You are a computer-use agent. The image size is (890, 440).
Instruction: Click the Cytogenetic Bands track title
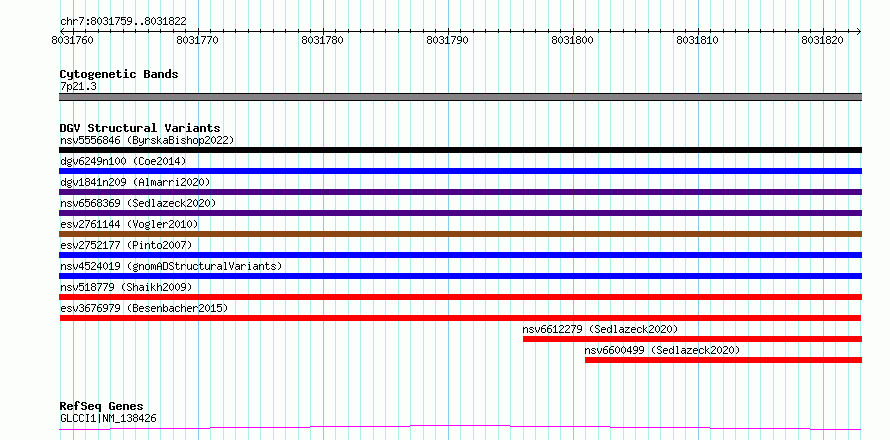click(119, 74)
